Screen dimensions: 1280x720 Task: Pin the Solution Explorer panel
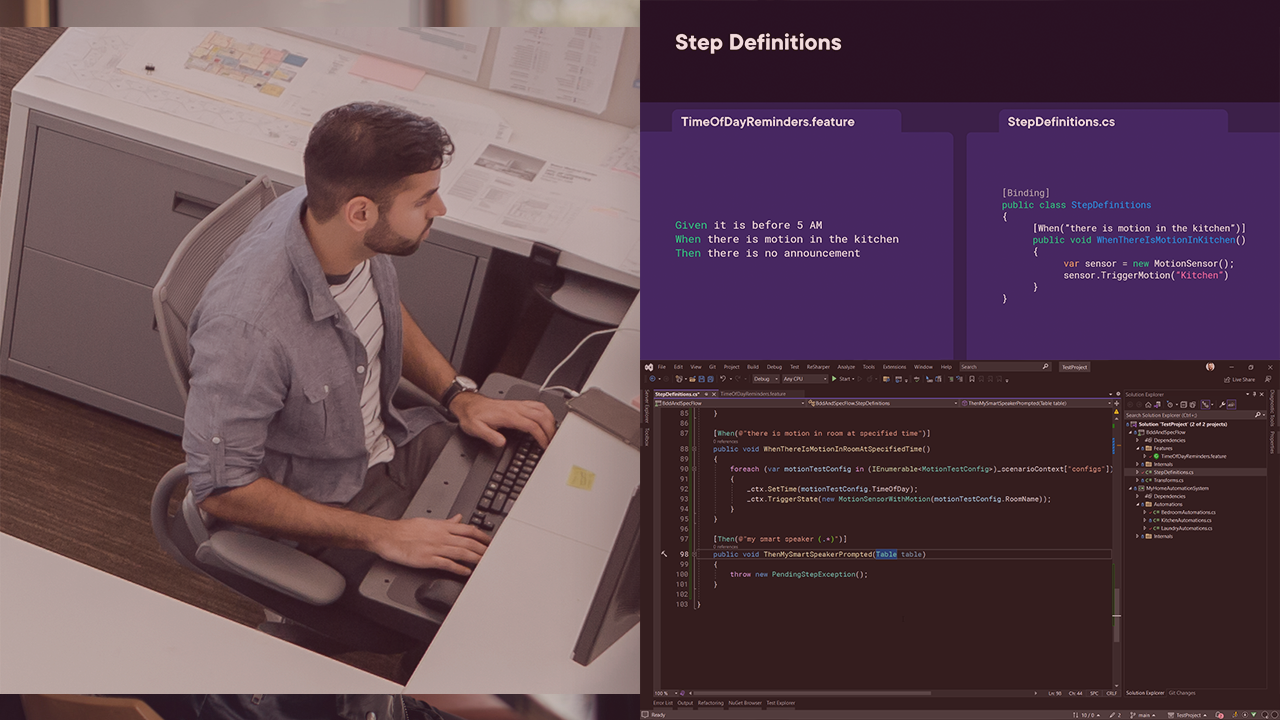pos(1253,394)
